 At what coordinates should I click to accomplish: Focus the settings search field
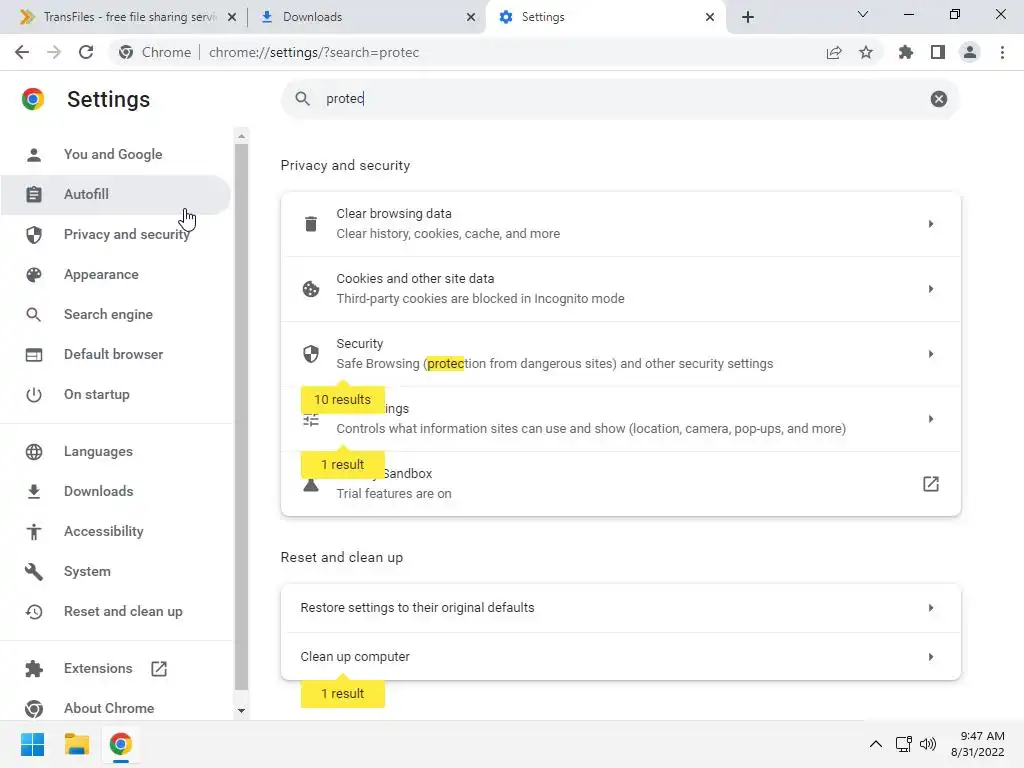(x=620, y=99)
